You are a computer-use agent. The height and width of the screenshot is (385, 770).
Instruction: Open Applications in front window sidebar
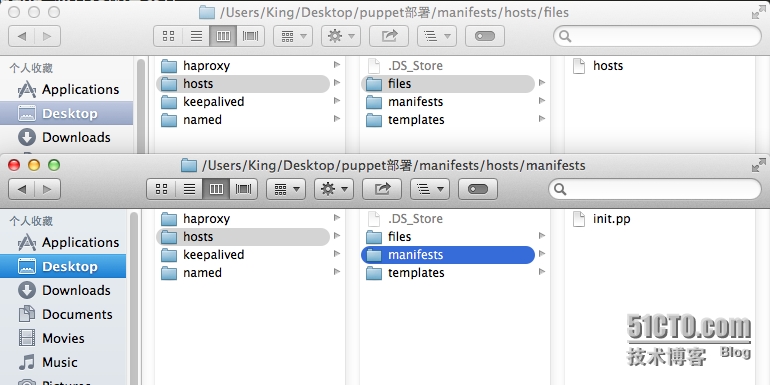click(63, 242)
